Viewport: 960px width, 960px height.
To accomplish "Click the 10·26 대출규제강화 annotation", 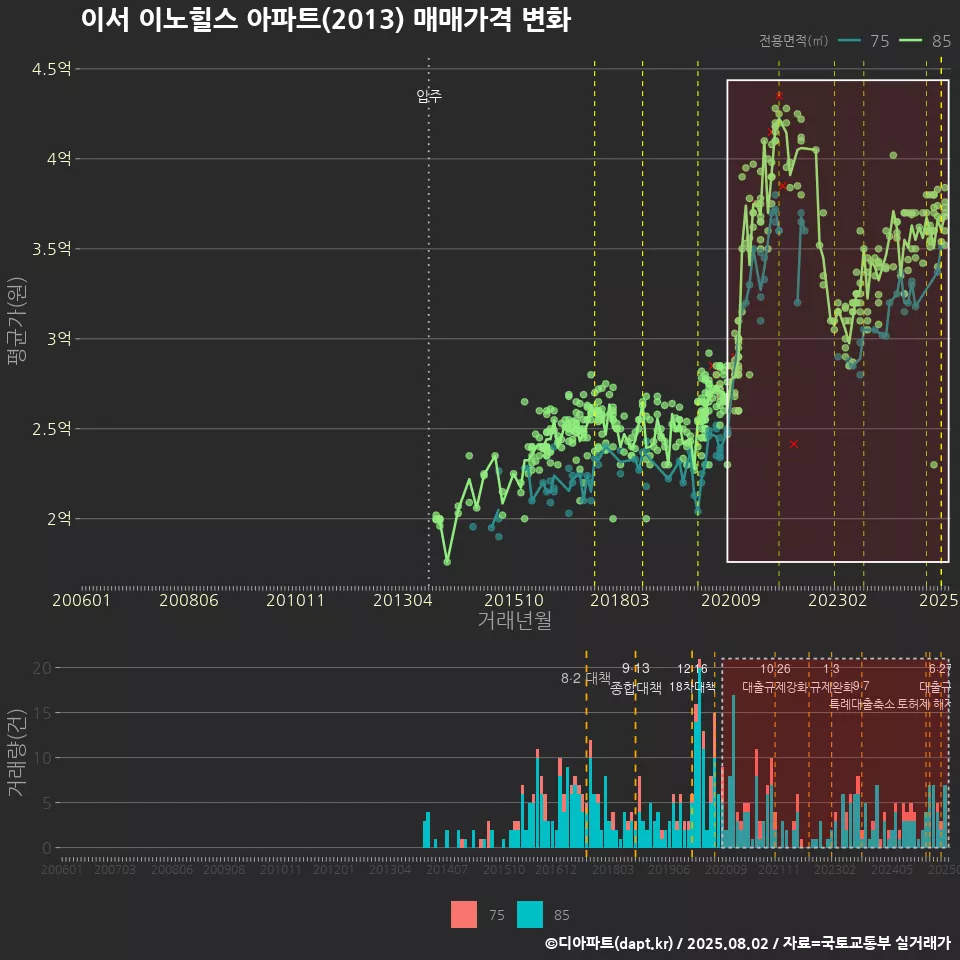I will (x=775, y=678).
